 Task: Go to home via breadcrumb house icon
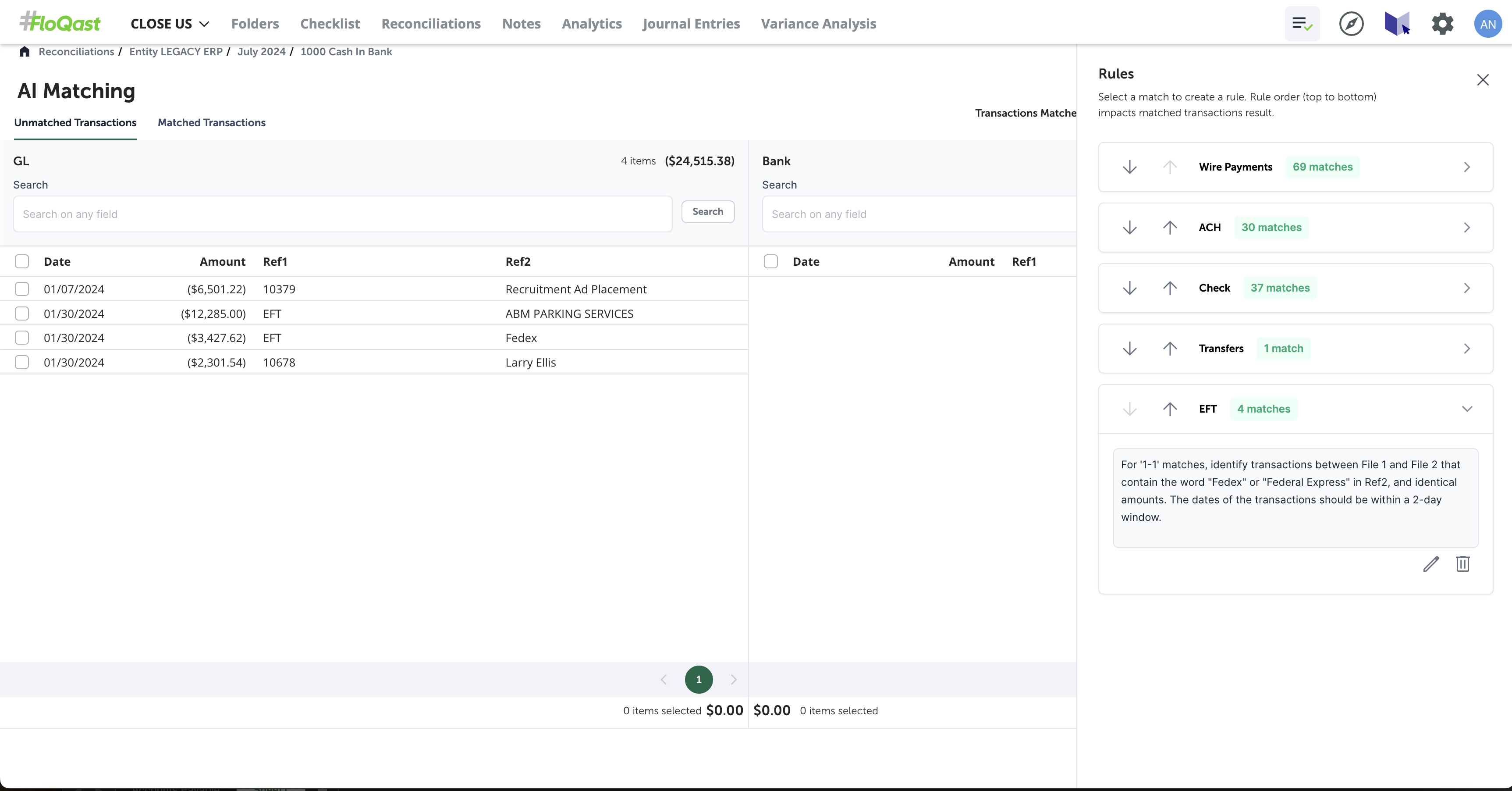(24, 52)
